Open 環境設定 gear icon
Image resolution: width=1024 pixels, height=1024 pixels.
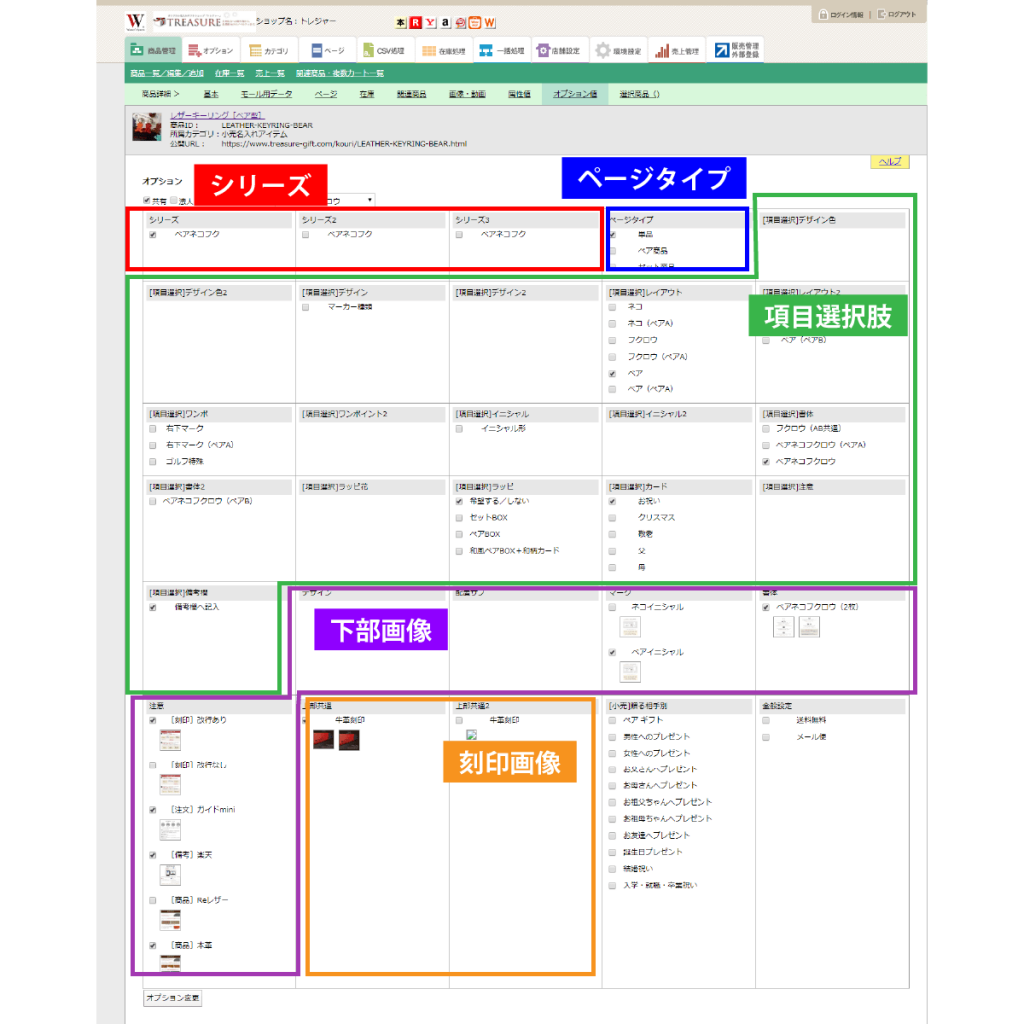pos(603,51)
